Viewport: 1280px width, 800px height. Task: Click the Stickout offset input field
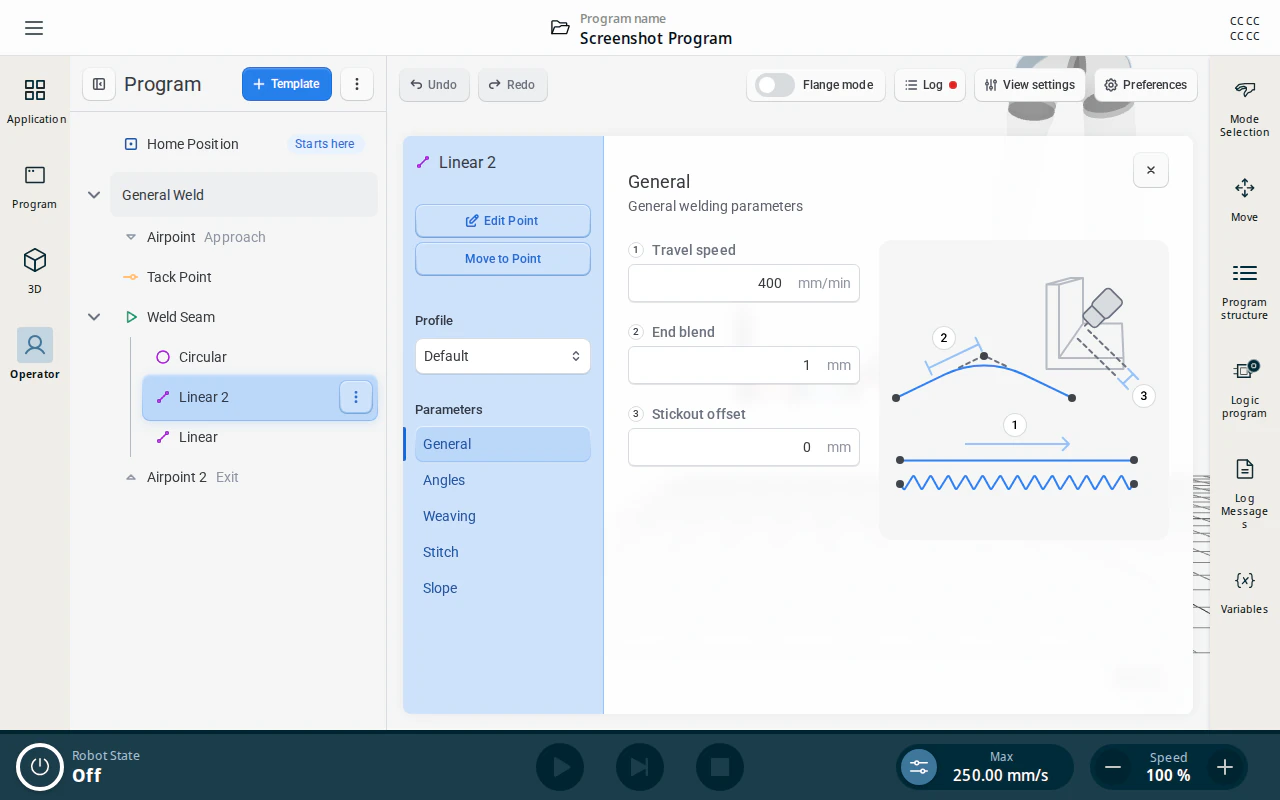(x=744, y=447)
